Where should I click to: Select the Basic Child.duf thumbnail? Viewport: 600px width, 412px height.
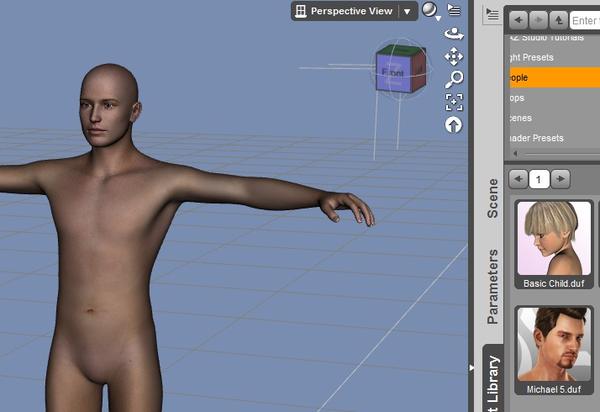(554, 244)
